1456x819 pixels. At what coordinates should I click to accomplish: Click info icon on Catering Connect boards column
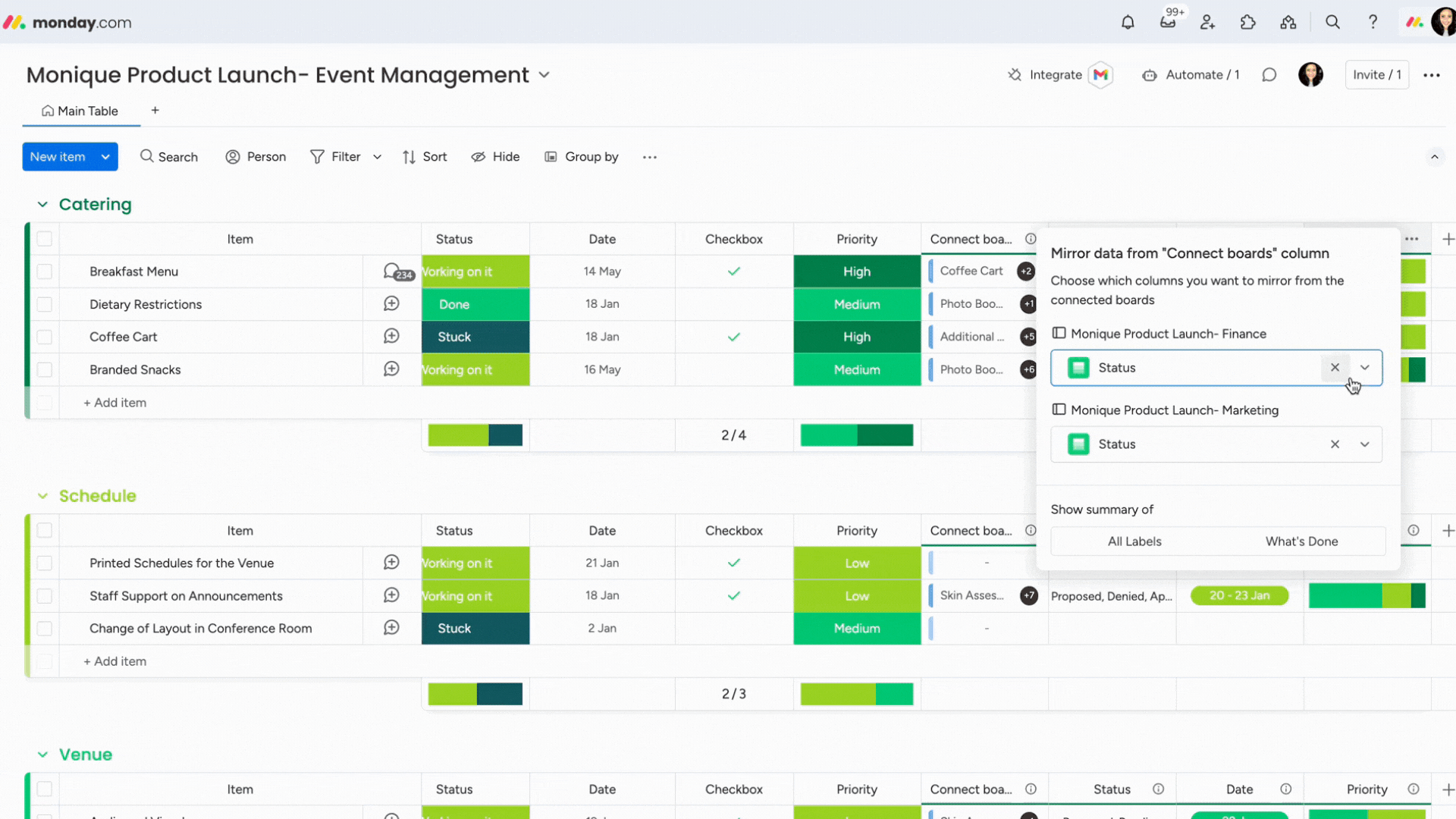click(x=1031, y=239)
